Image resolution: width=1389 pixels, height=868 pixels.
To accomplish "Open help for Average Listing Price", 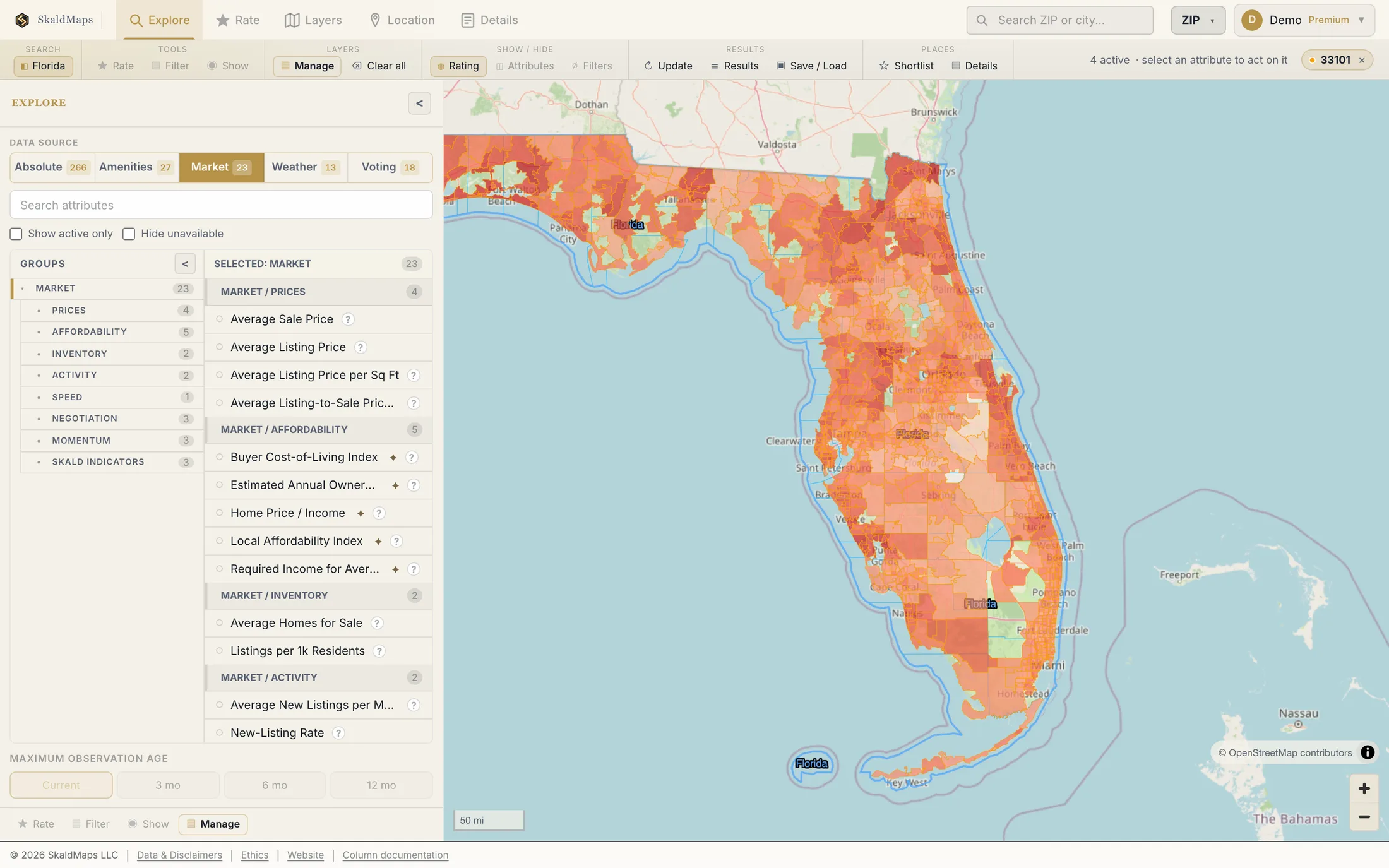I will click(361, 347).
